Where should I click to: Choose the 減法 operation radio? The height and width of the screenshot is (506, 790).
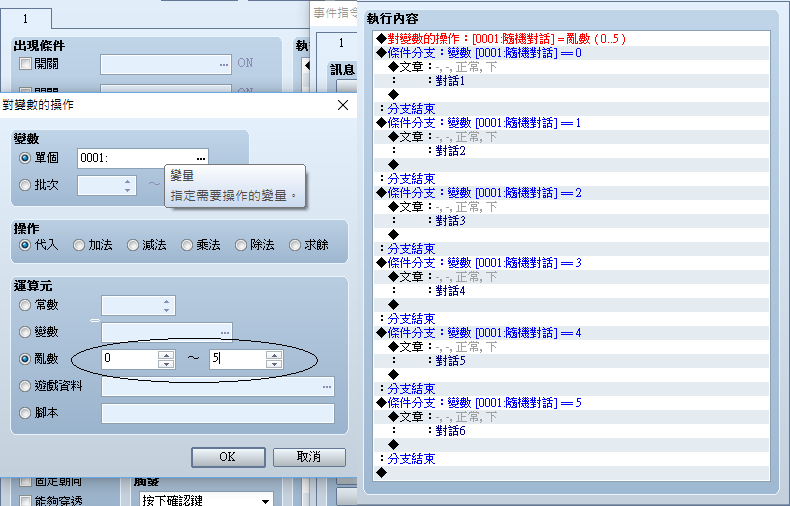[x=133, y=245]
